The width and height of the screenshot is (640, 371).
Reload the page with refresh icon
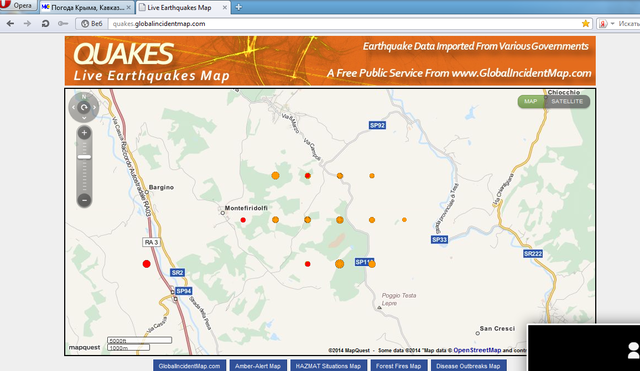(45, 24)
